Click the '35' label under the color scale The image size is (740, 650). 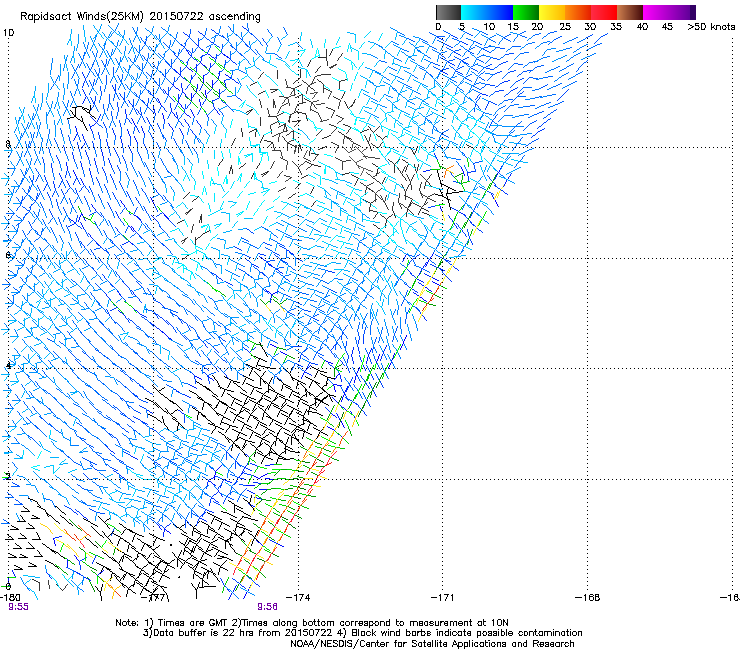pos(616,26)
